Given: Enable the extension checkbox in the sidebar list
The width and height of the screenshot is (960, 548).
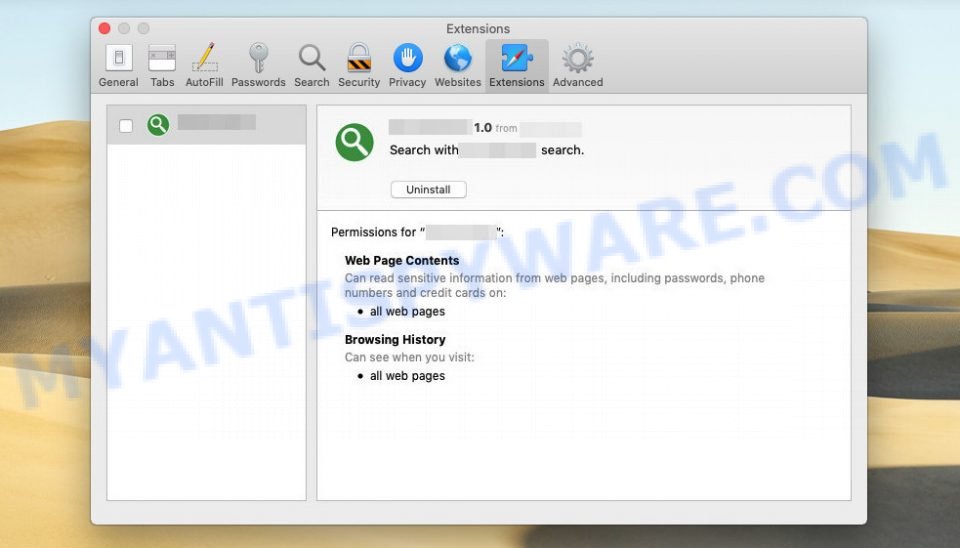Looking at the screenshot, I should point(126,126).
